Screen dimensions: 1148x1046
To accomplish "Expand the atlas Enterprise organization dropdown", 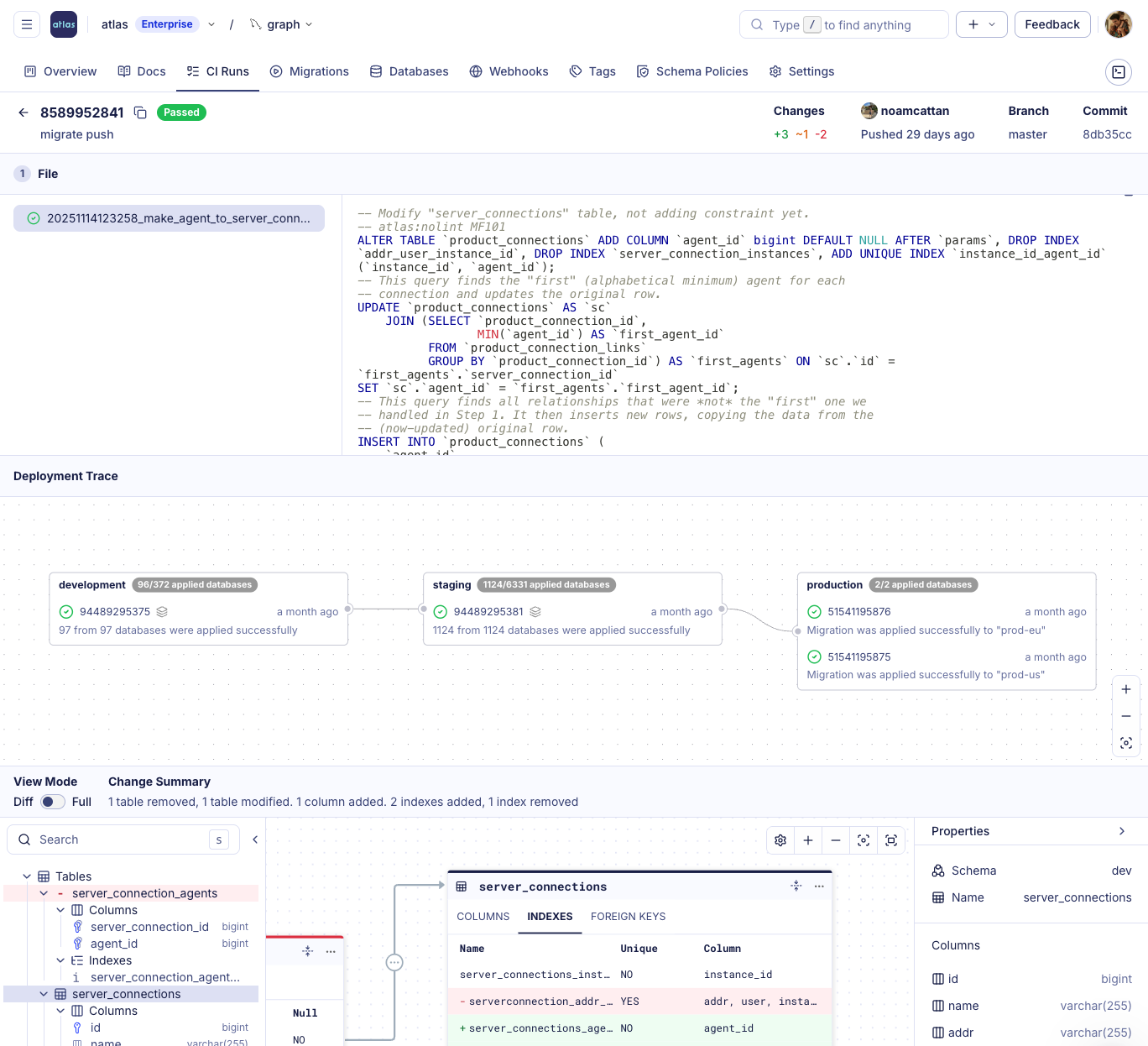I will 211,24.
